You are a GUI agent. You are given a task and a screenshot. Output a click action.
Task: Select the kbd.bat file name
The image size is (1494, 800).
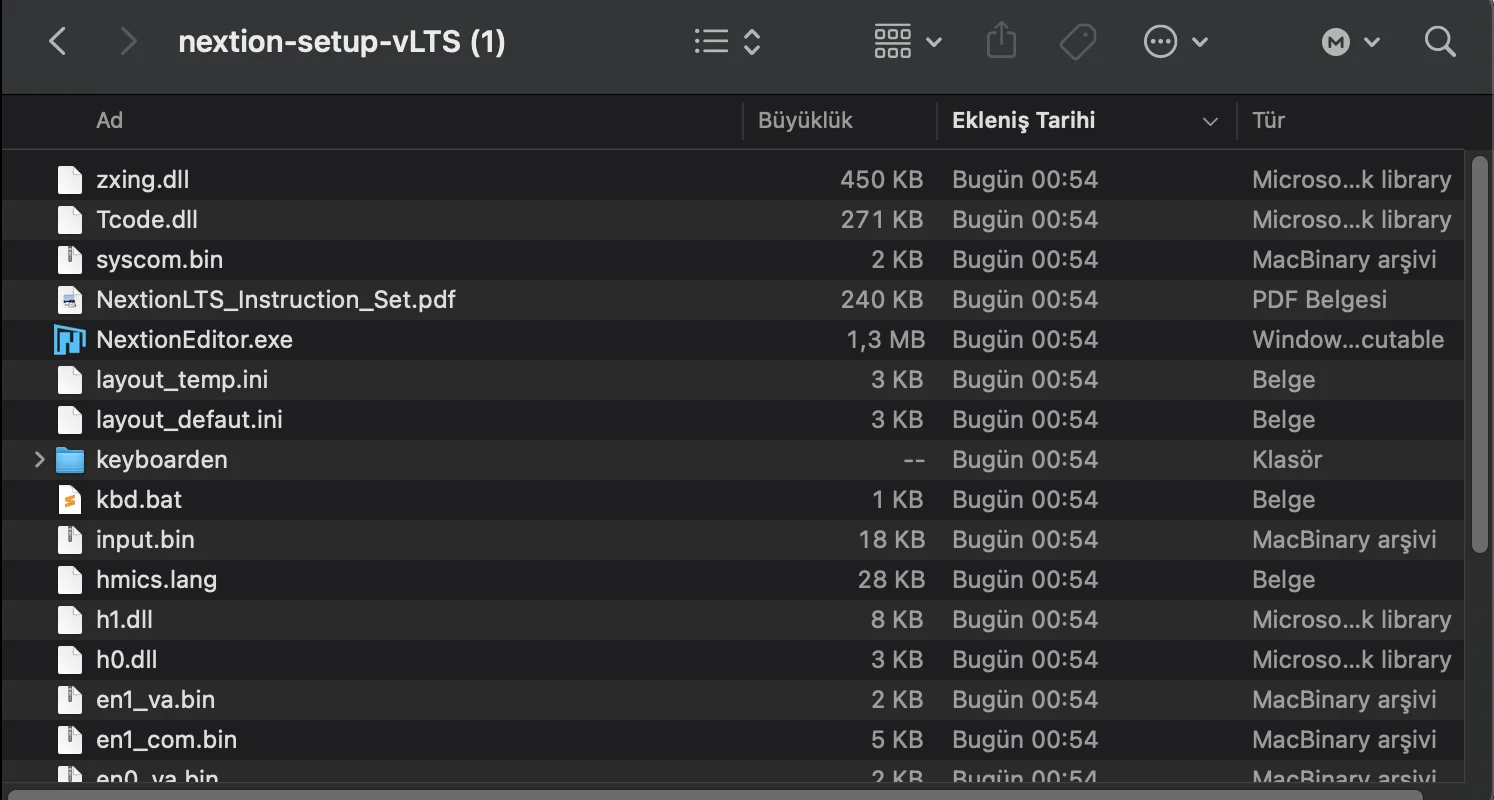139,500
